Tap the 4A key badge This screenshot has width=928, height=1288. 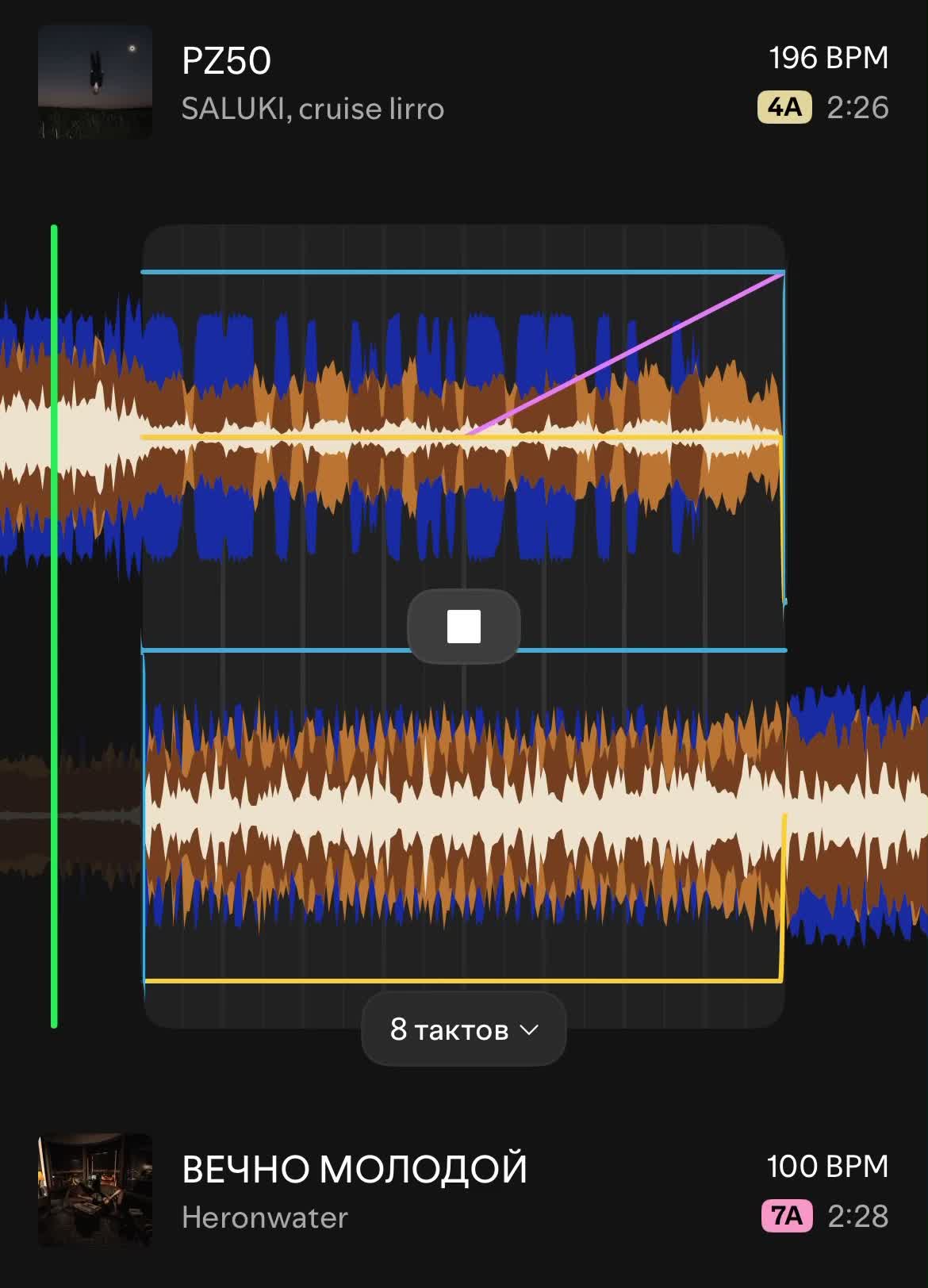784,107
